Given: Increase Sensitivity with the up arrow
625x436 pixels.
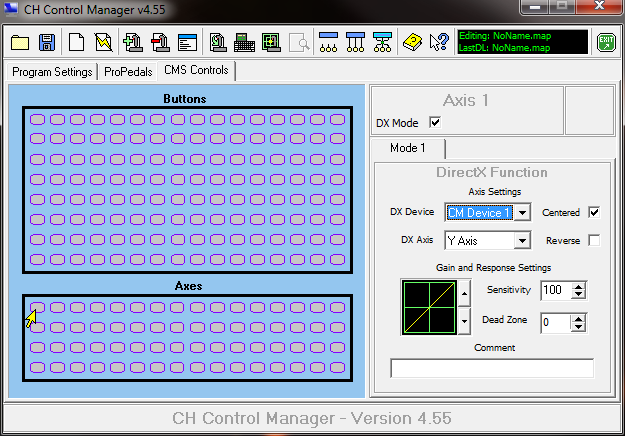Looking at the screenshot, I should click(x=578, y=286).
